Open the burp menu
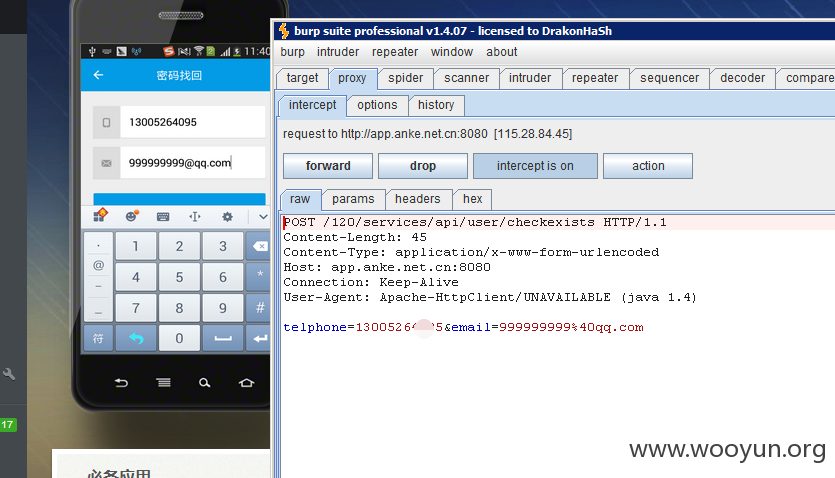Screen dimensions: 835x478 292,52
